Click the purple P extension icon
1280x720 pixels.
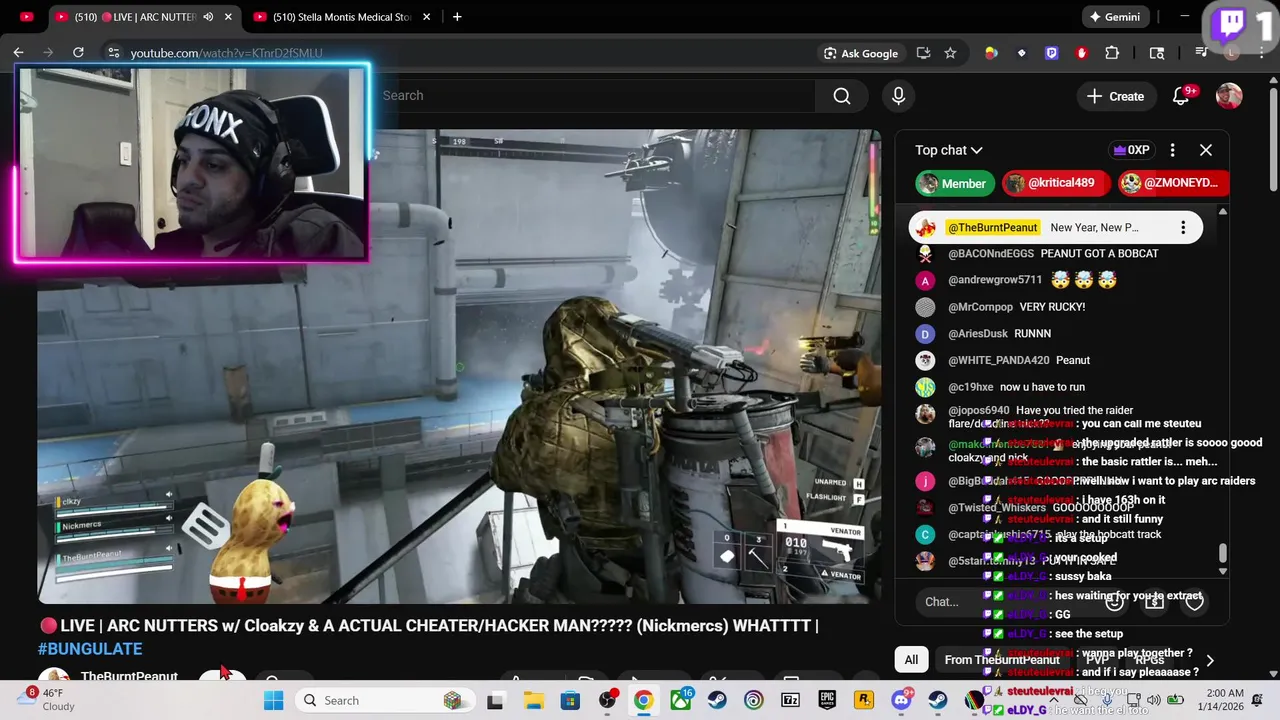[x=1051, y=53]
